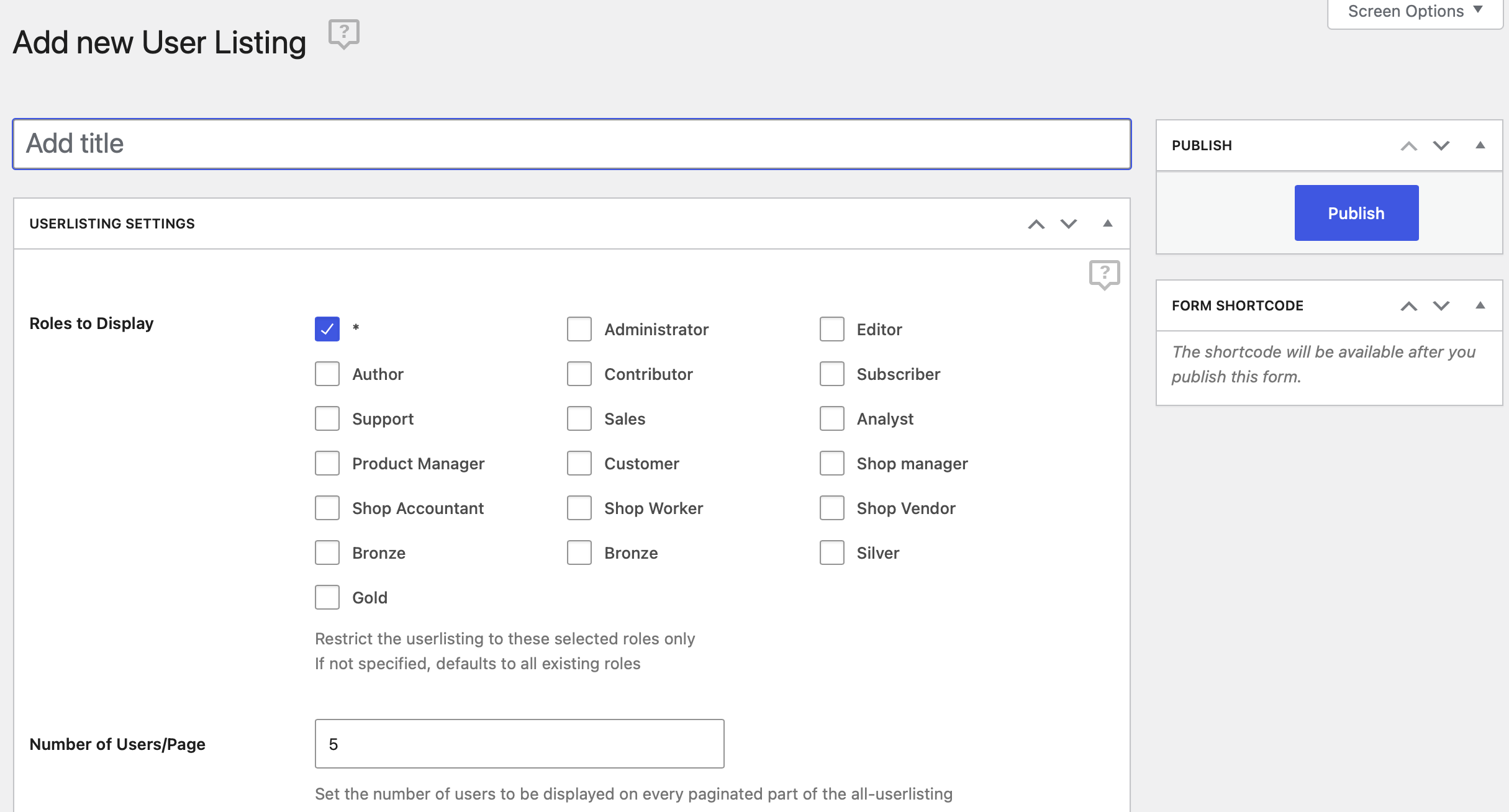Move Userlisting Settings panel up
The image size is (1509, 812).
pyautogui.click(x=1036, y=224)
